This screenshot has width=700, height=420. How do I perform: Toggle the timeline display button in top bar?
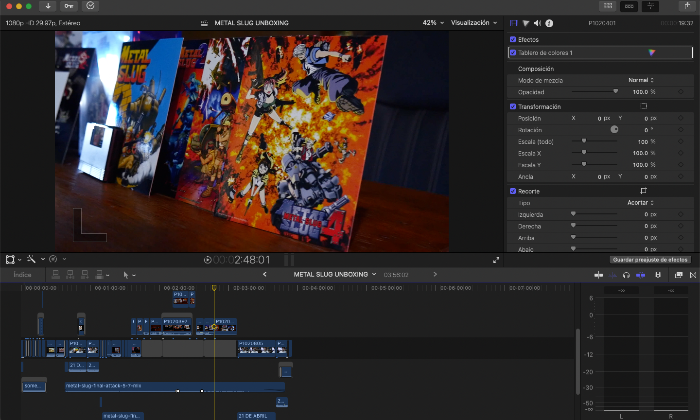click(x=629, y=6)
